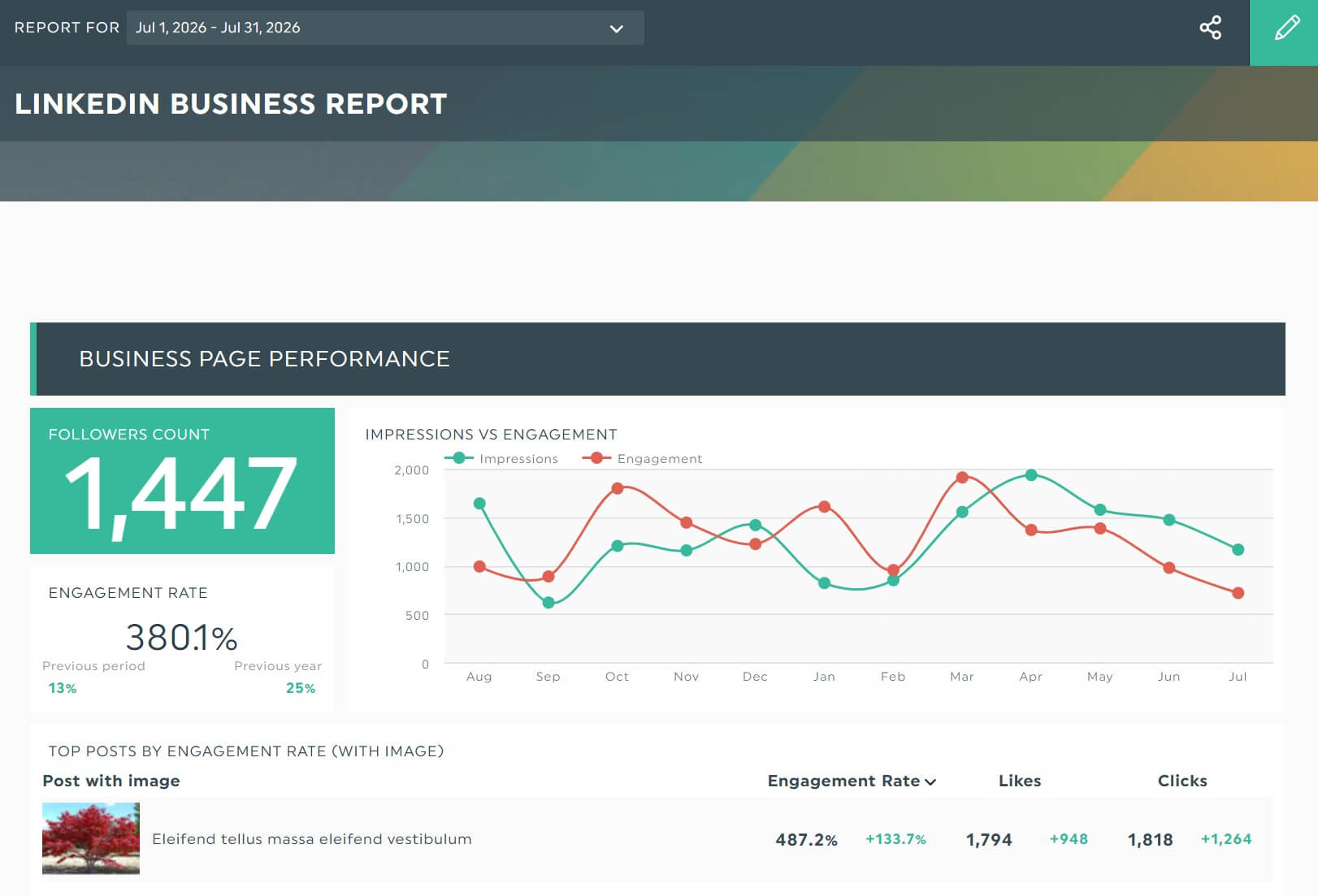The width and height of the screenshot is (1318, 896).
Task: Select the Engagement data point for Jan
Action: click(x=825, y=507)
